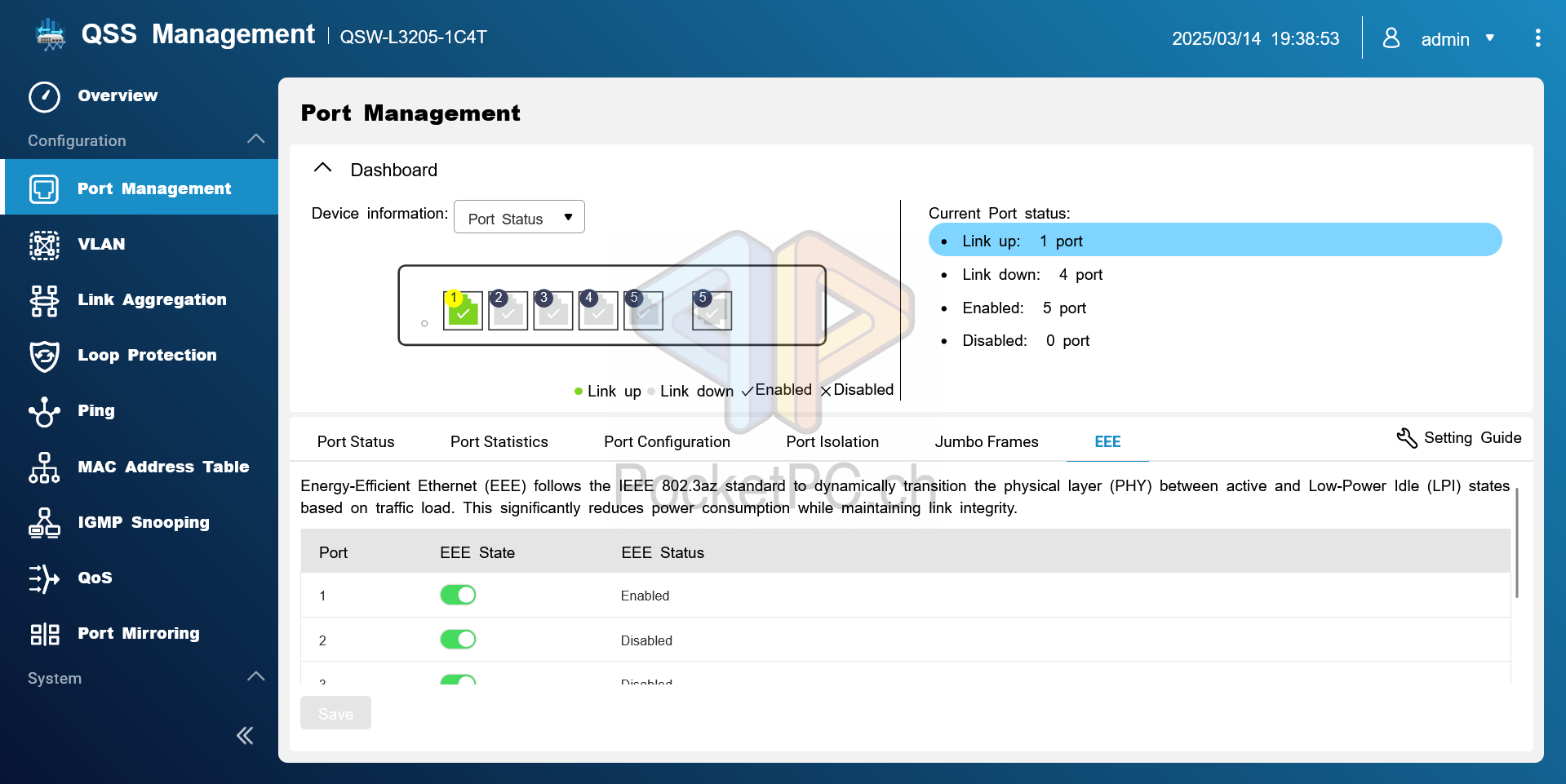1566x784 pixels.
Task: Toggle EEE state for port 2
Action: click(x=458, y=640)
